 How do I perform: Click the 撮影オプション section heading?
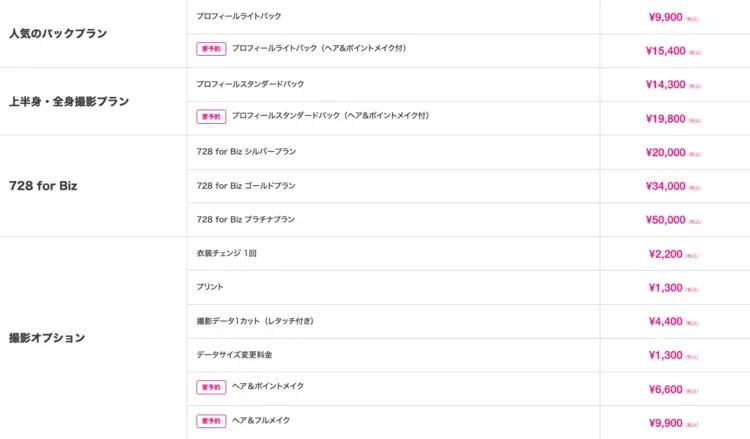[x=47, y=338]
